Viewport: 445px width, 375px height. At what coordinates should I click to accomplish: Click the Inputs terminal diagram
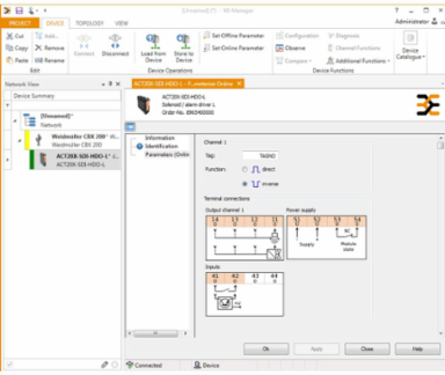[245, 294]
